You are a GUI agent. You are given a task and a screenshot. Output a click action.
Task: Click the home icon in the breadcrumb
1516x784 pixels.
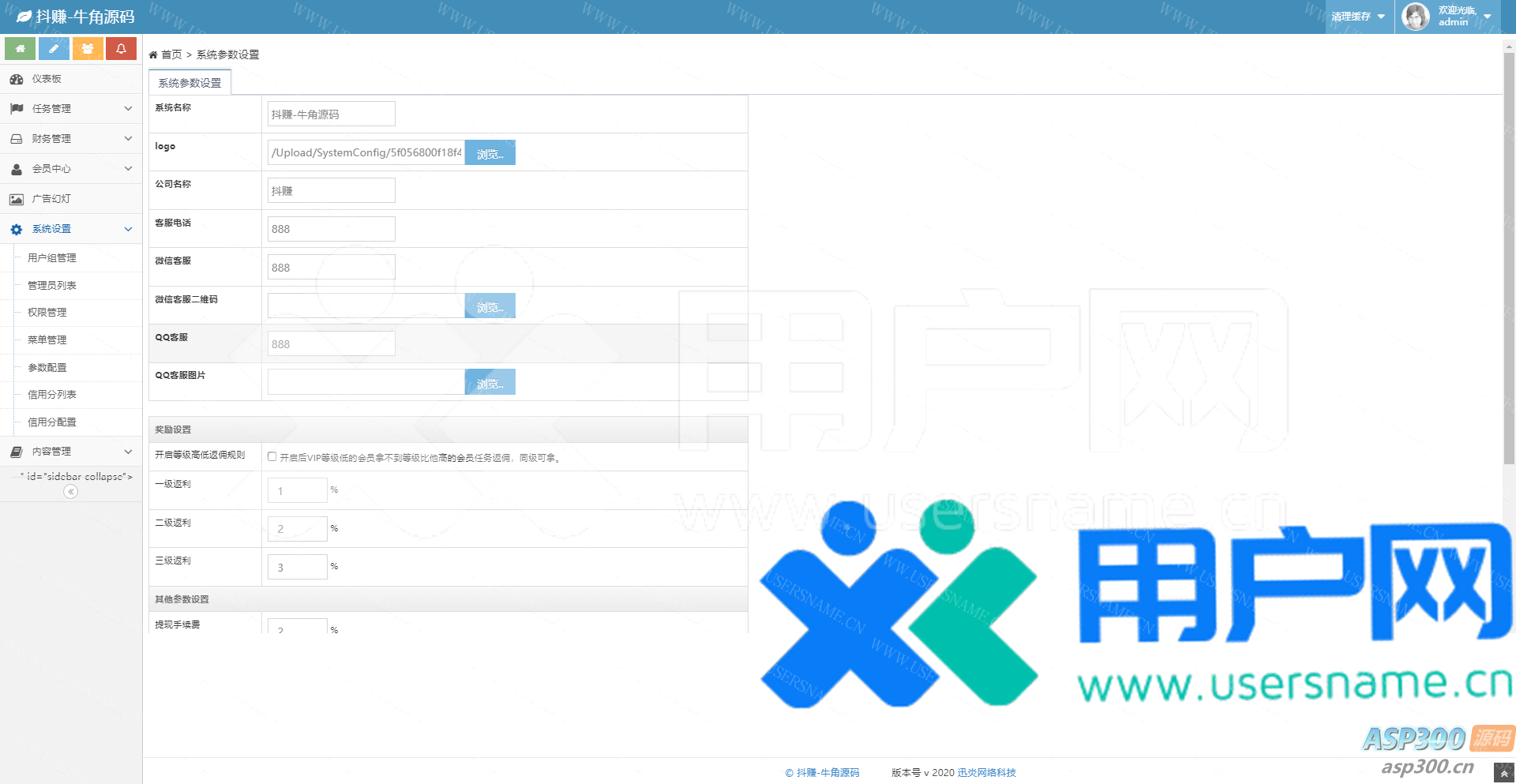click(x=153, y=54)
